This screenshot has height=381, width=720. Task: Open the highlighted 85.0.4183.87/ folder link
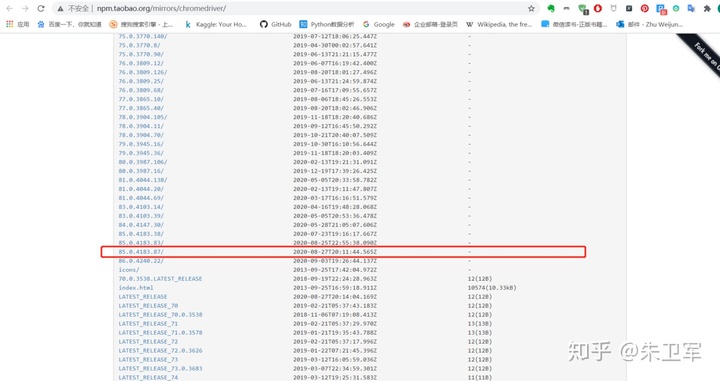tap(141, 252)
